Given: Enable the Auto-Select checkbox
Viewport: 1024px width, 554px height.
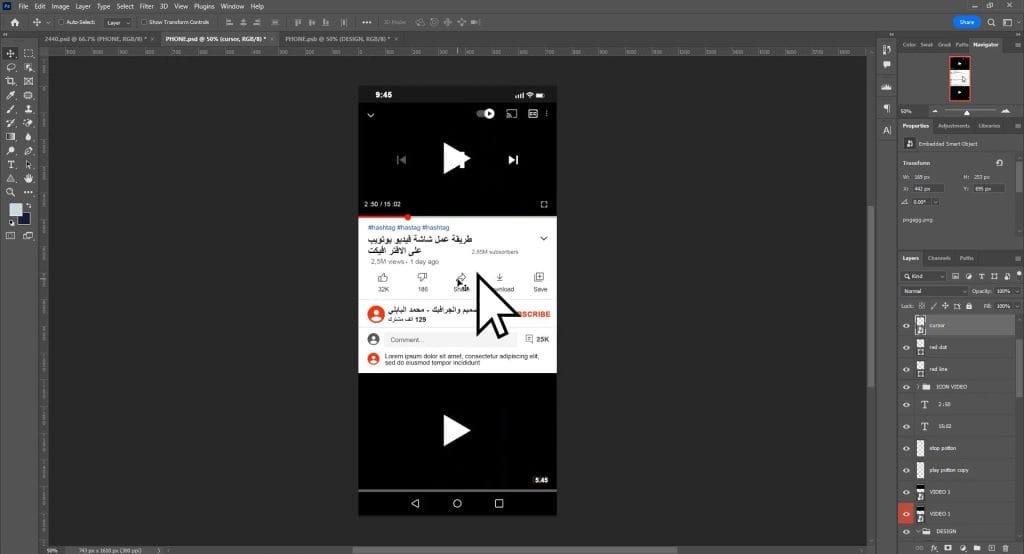Looking at the screenshot, I should click(61, 22).
